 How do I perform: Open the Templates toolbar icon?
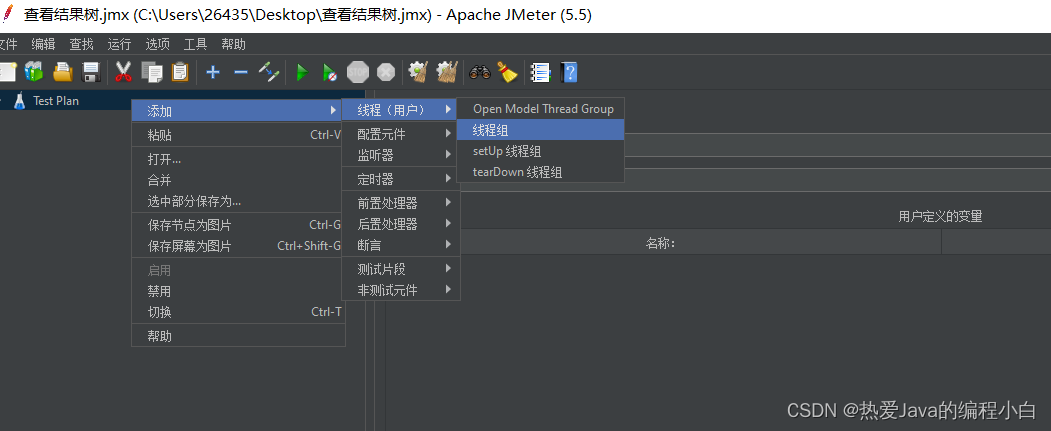(x=34, y=72)
